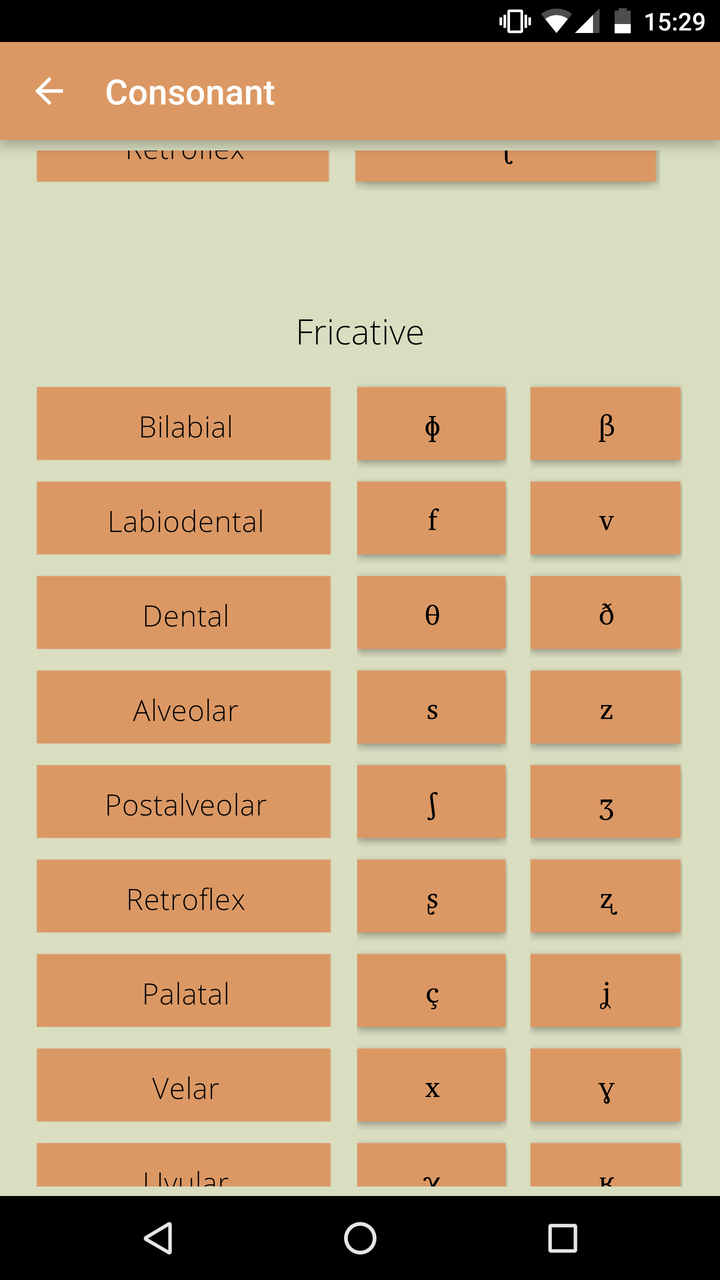This screenshot has width=720, height=1280.
Task: Tap the eth ð symbol button
Action: [605, 613]
